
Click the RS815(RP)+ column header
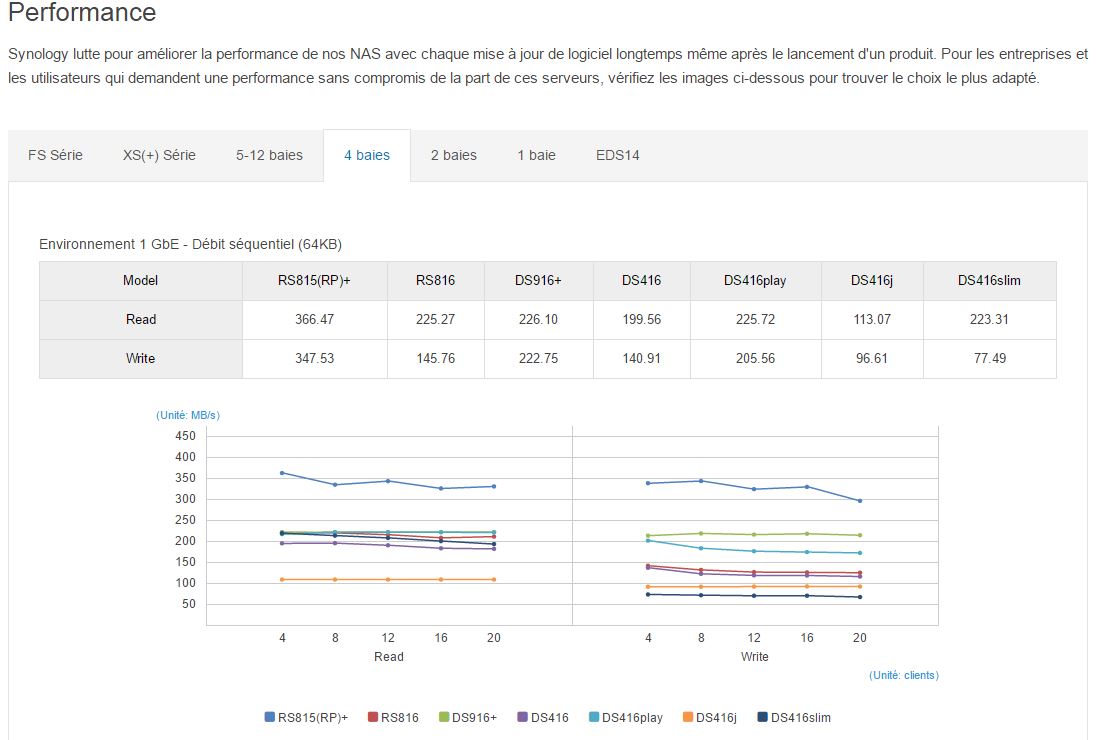tap(315, 281)
